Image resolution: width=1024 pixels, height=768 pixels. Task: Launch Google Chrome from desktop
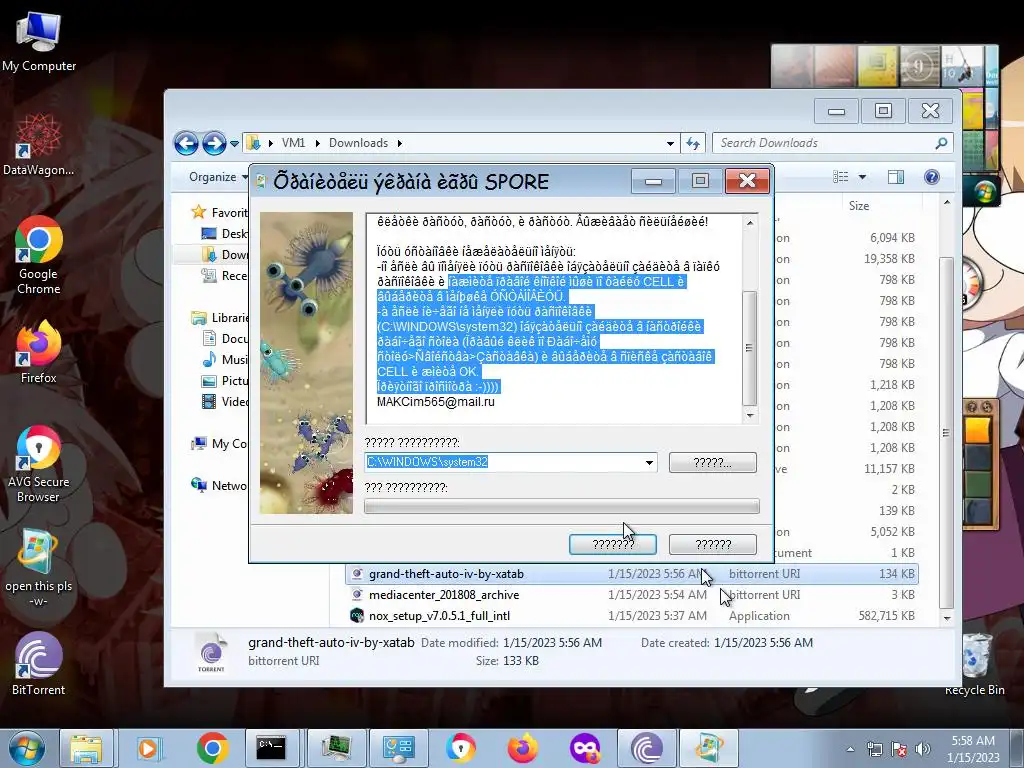(x=39, y=255)
